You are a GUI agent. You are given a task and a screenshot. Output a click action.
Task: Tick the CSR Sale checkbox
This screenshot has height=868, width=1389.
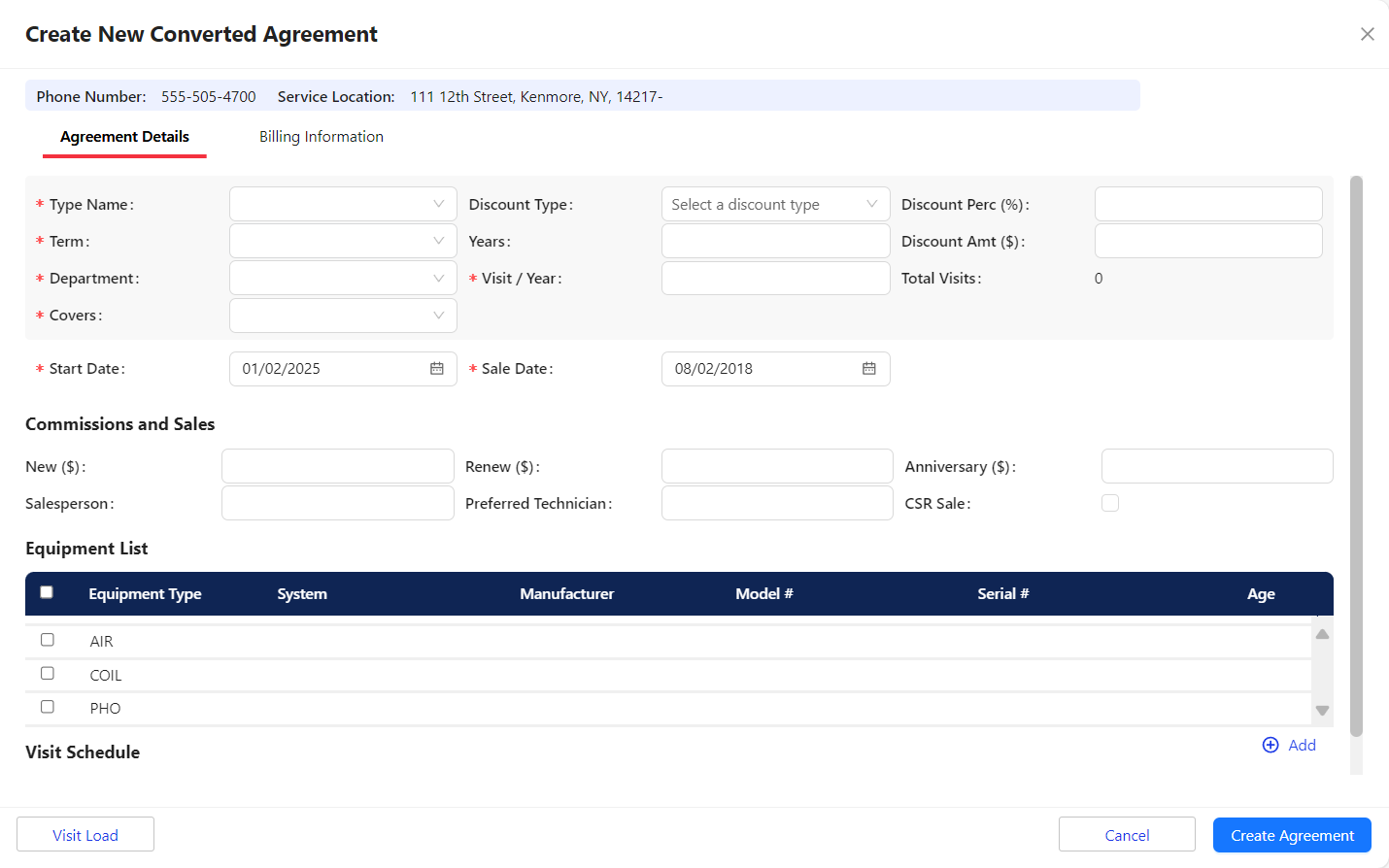click(1110, 503)
